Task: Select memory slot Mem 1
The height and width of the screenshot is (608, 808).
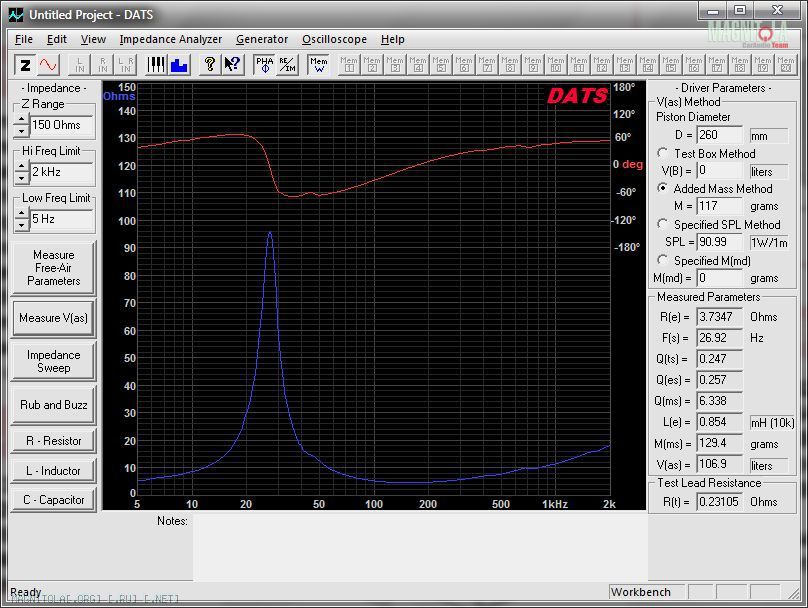Action: (349, 65)
